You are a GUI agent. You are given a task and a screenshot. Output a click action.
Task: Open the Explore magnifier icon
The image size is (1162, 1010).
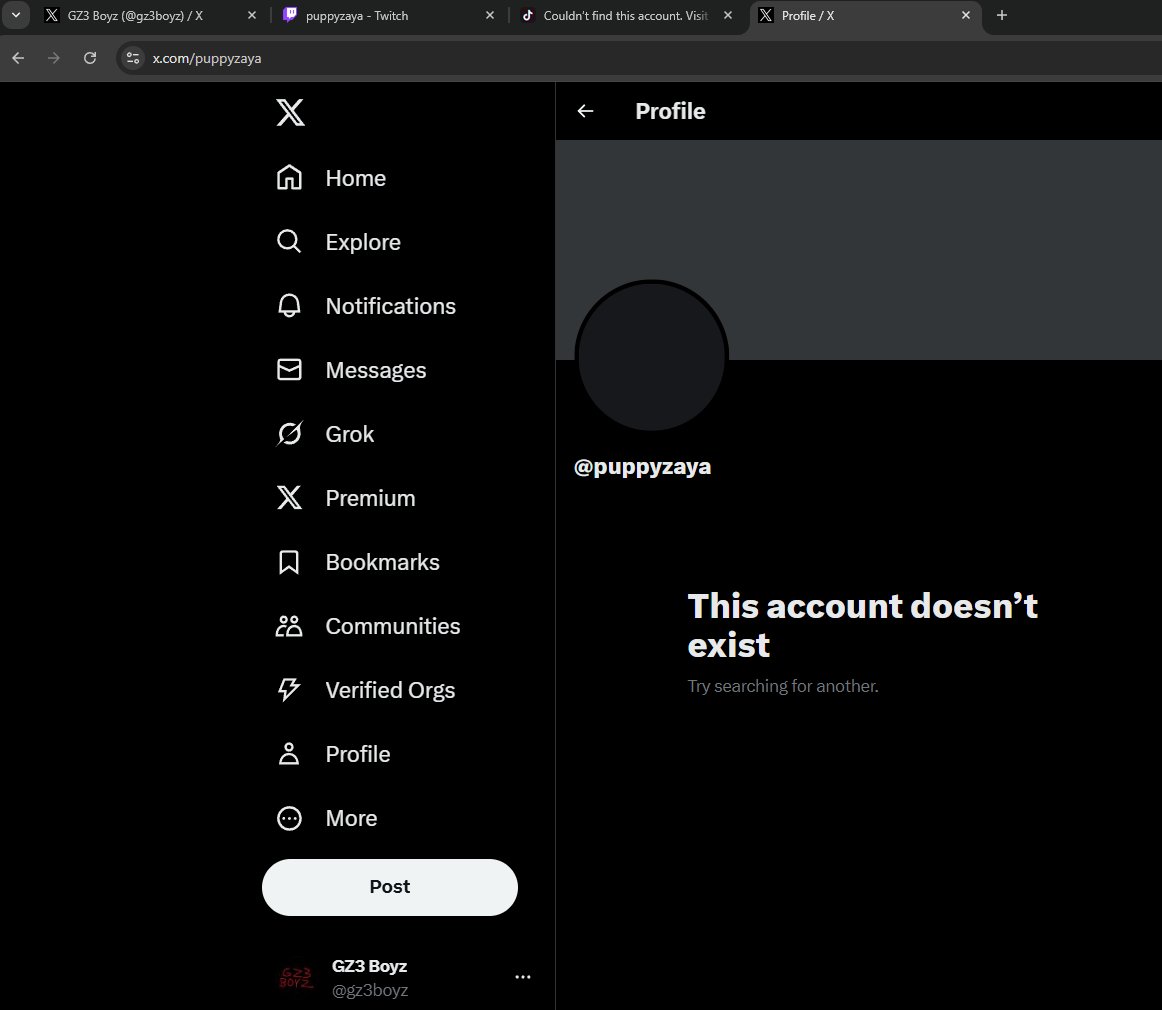(x=289, y=242)
